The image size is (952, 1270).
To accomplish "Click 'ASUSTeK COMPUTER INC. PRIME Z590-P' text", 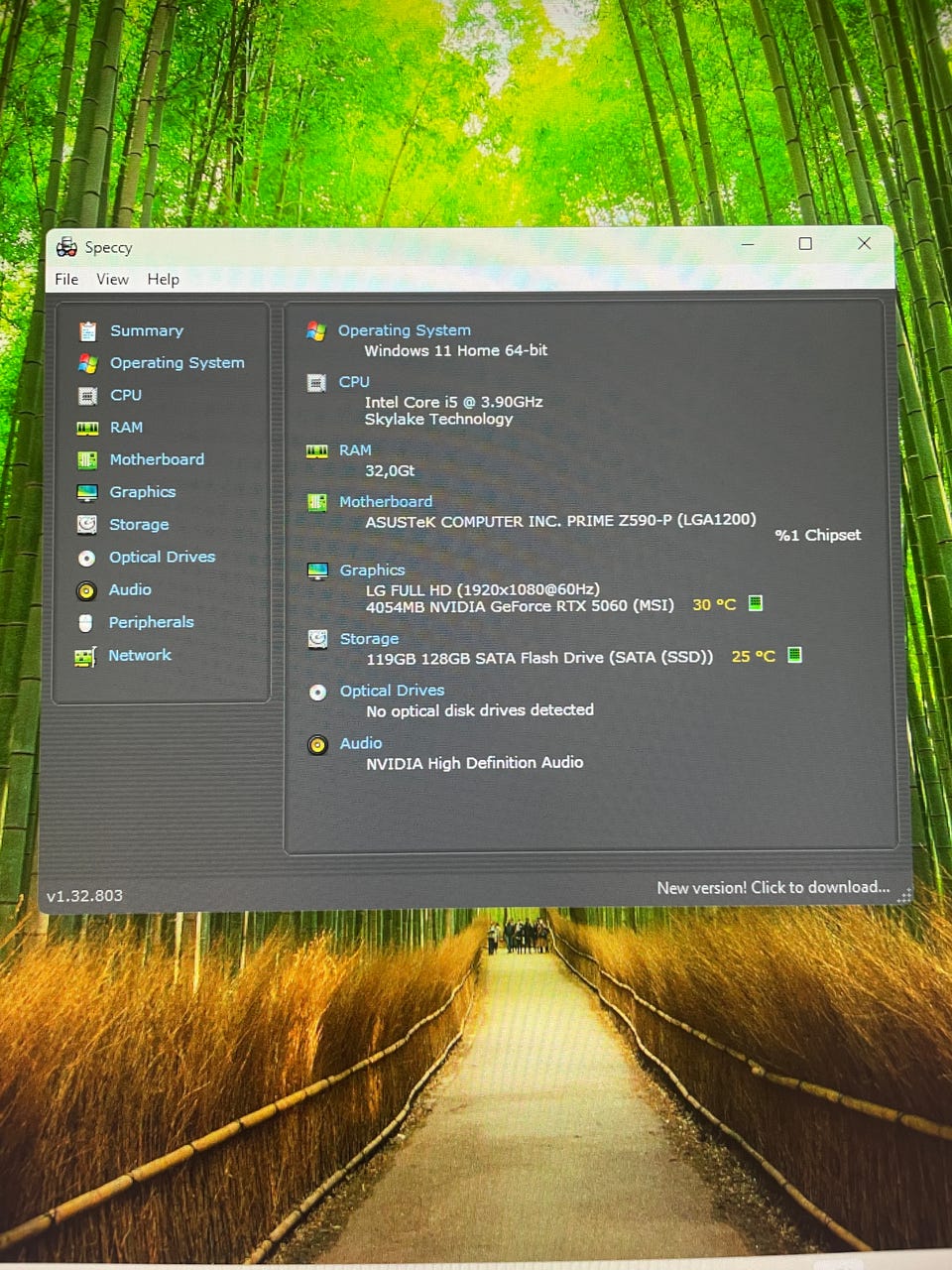I will [x=519, y=521].
